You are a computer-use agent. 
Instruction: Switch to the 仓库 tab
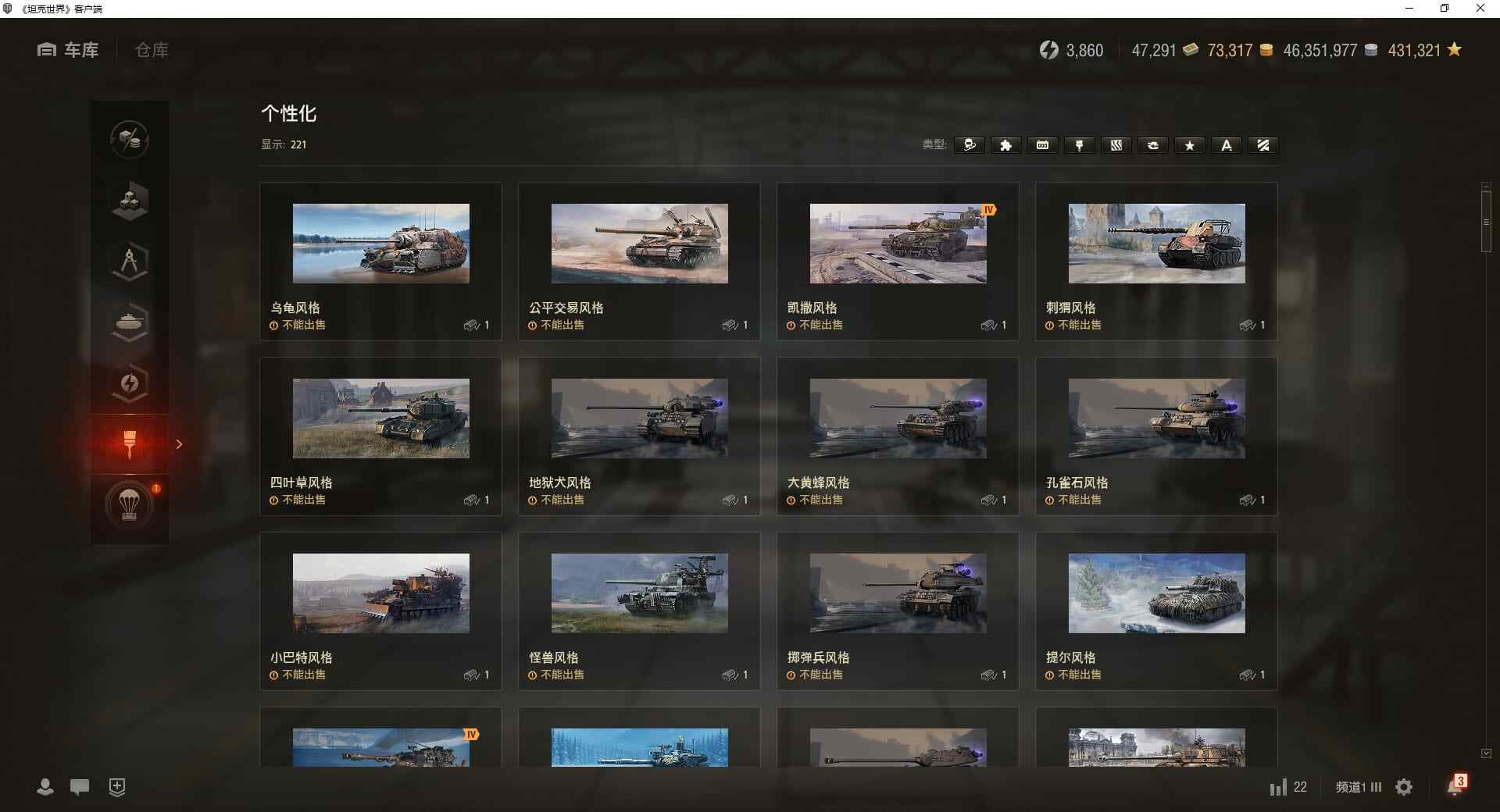[151, 49]
